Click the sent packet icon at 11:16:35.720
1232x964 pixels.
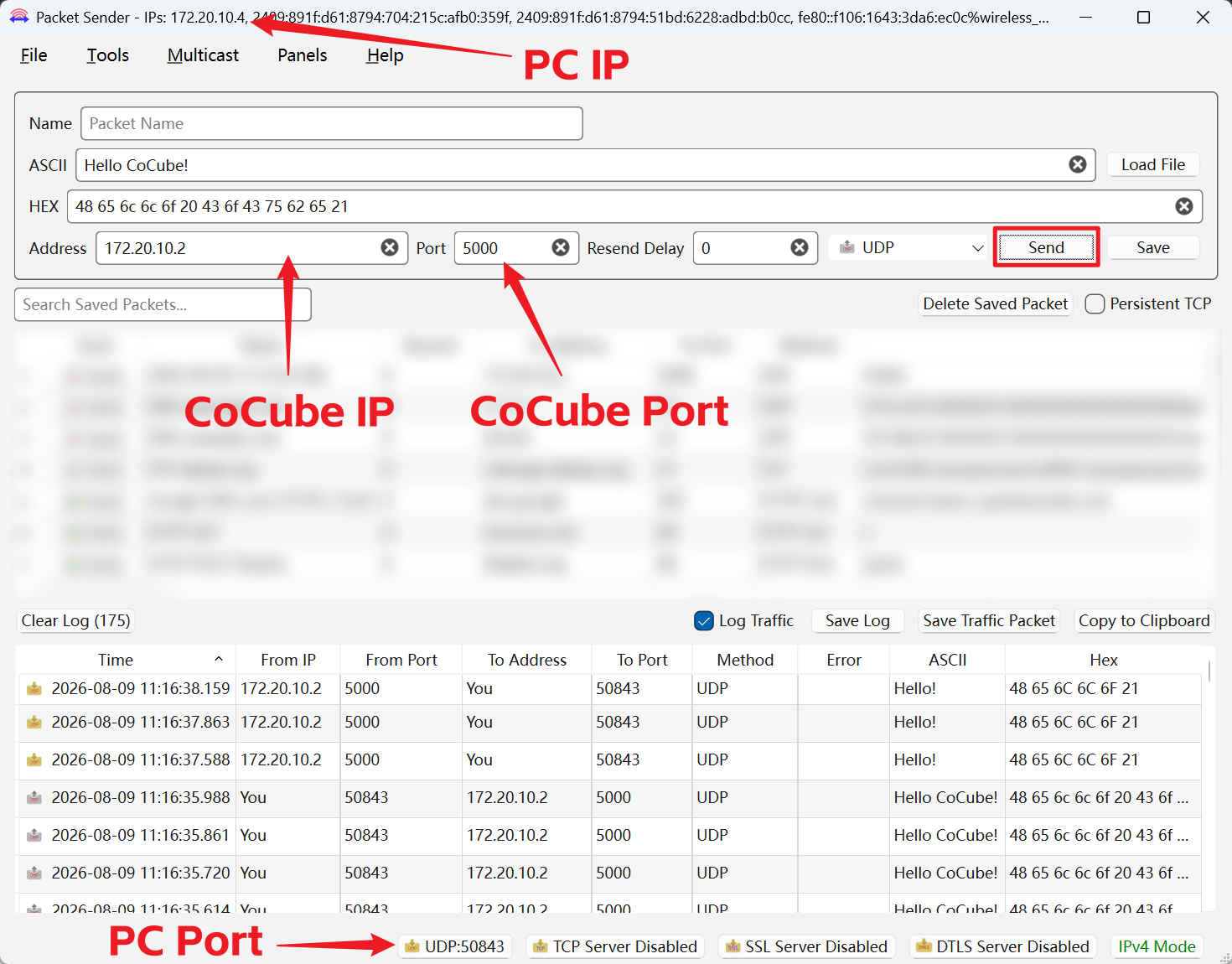coord(34,873)
